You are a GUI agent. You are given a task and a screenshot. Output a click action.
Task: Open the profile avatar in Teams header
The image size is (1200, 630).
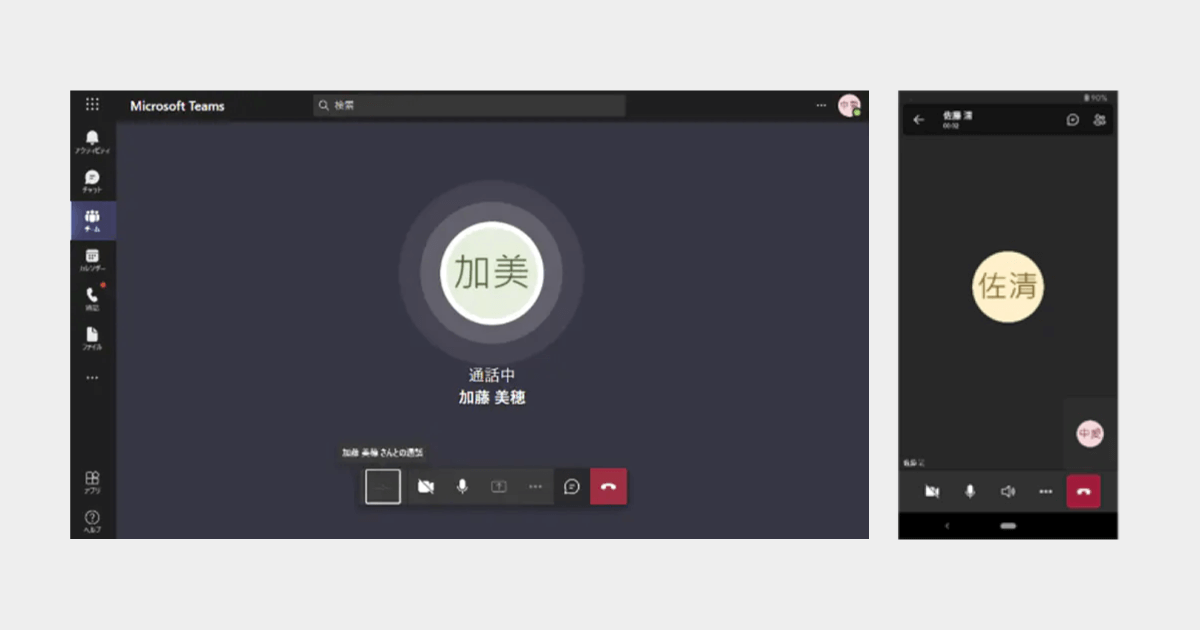coord(849,105)
